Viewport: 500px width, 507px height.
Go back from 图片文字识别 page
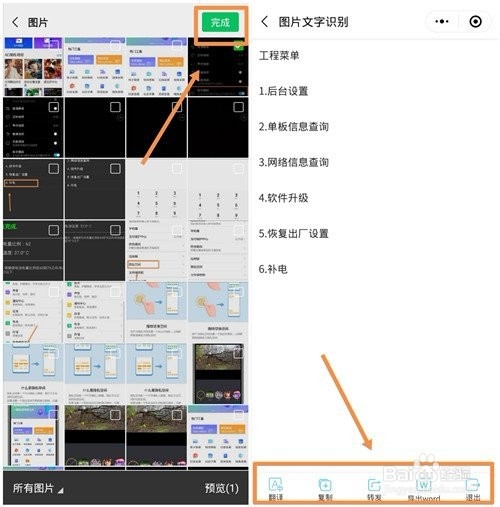point(264,22)
